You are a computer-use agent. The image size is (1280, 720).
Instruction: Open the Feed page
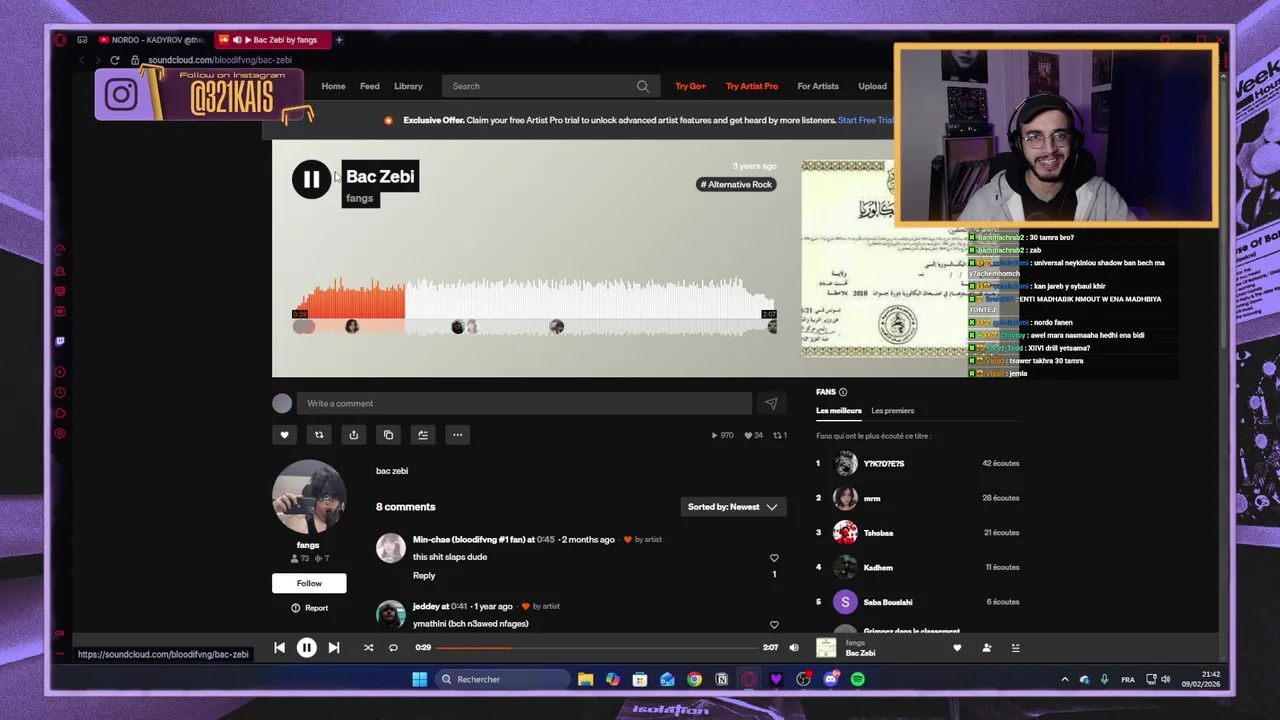[370, 86]
